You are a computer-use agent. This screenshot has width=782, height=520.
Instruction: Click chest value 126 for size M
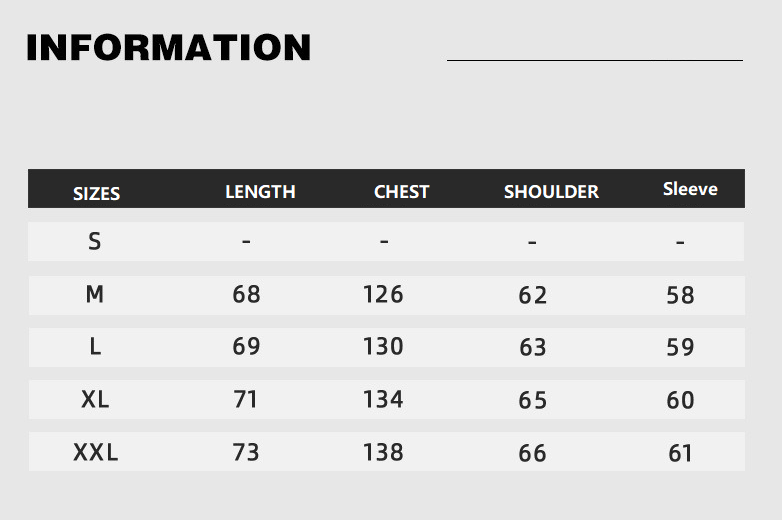pos(383,294)
